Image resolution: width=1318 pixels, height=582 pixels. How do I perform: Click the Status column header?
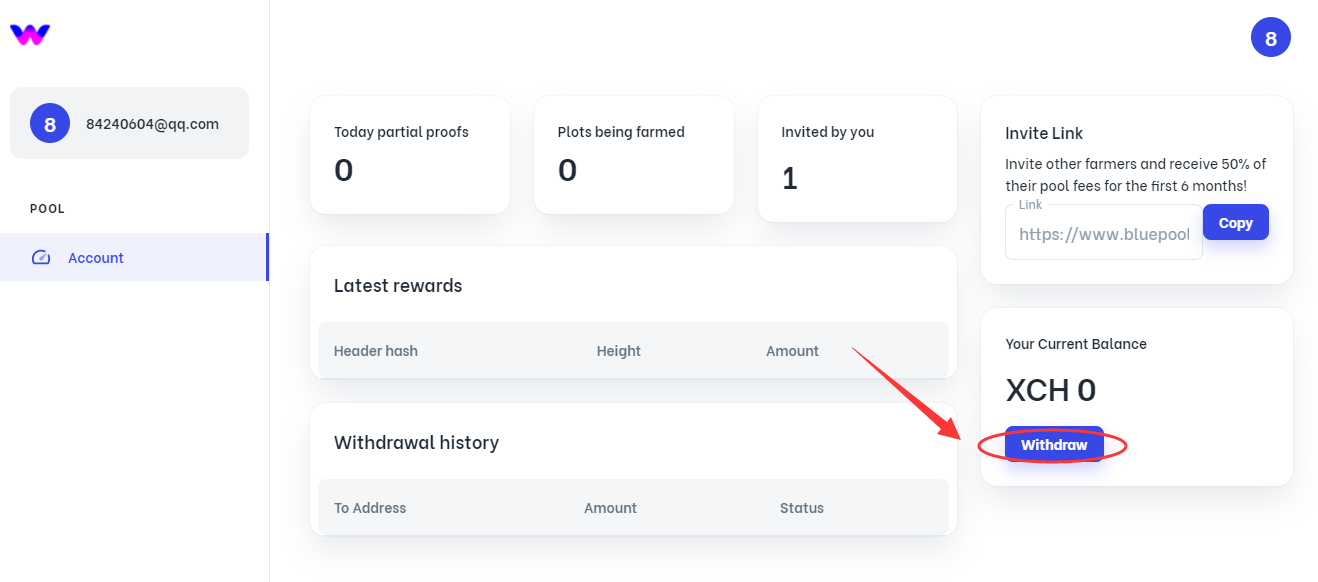coord(801,508)
